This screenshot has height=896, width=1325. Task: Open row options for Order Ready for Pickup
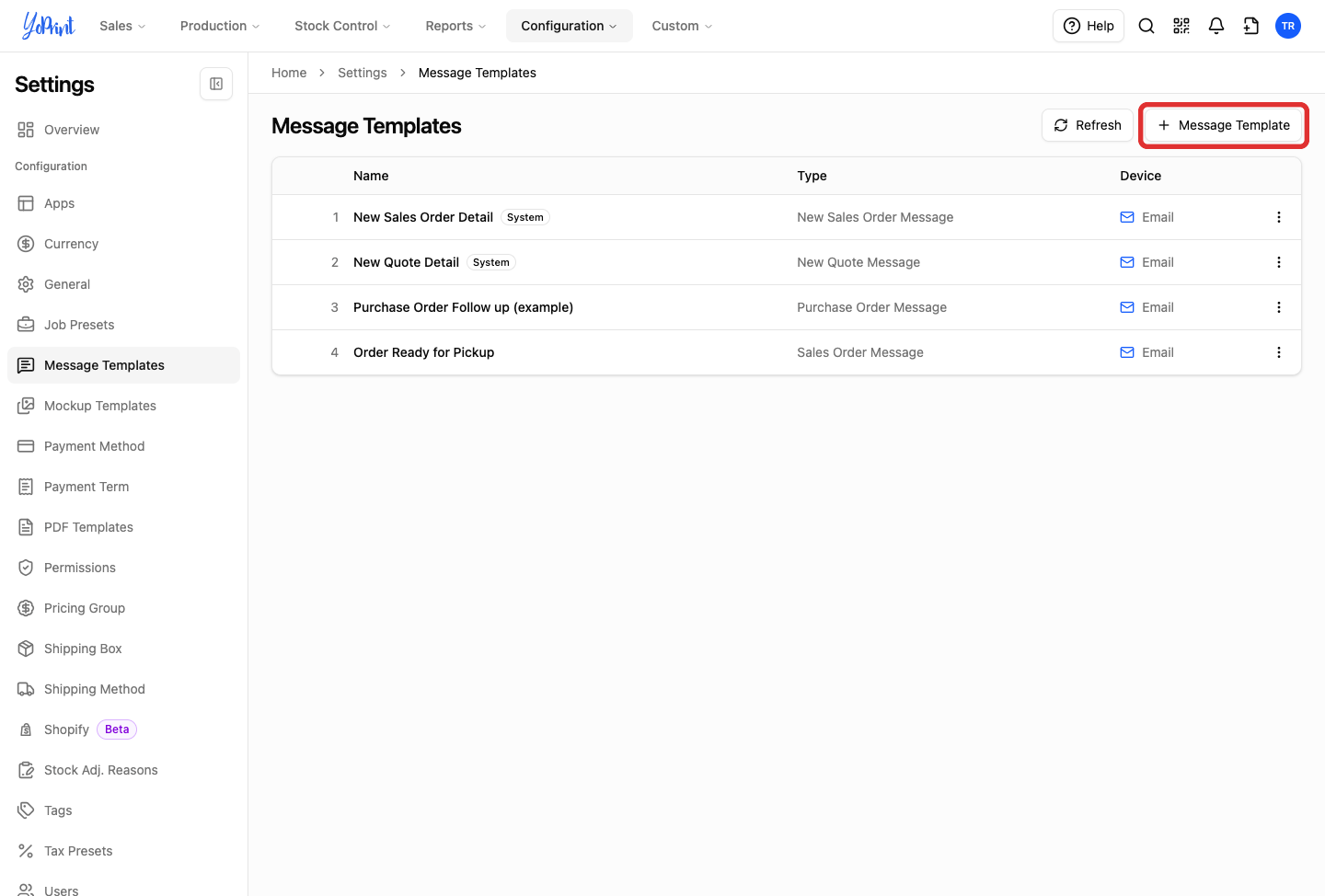pos(1279,352)
